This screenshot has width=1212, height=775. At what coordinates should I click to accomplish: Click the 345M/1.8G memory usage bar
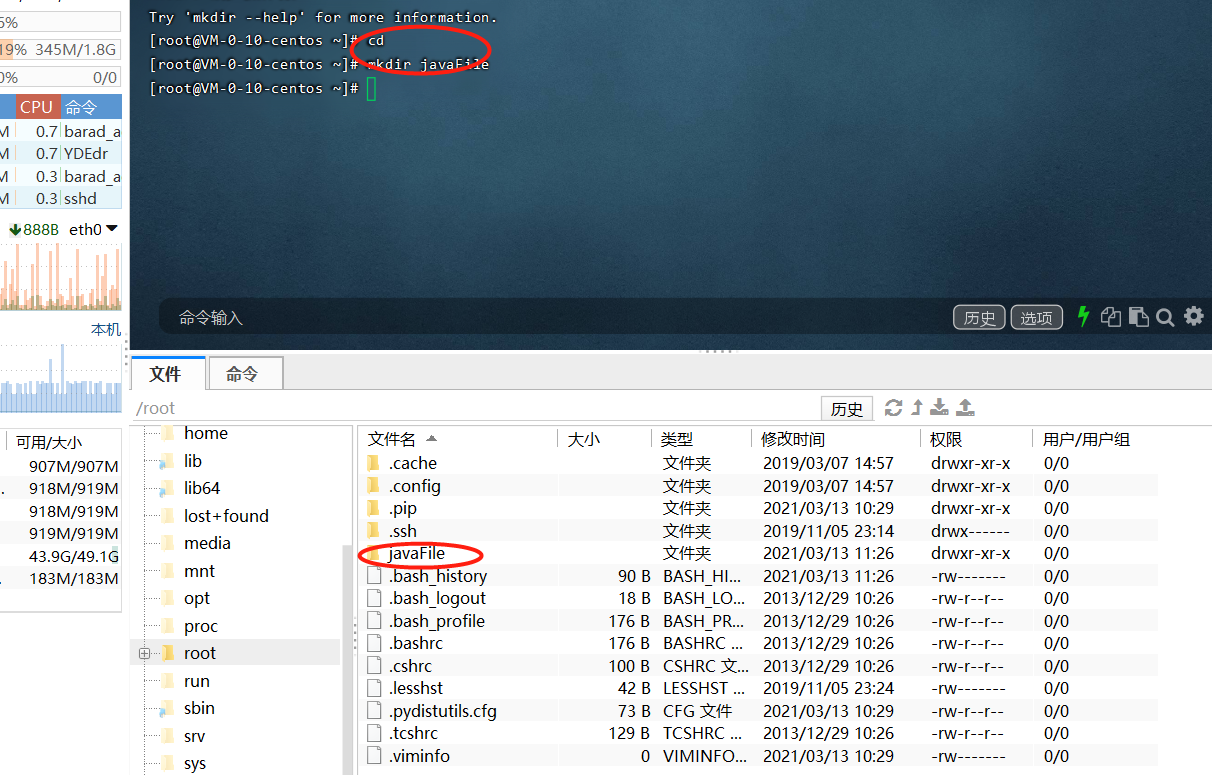click(x=61, y=49)
